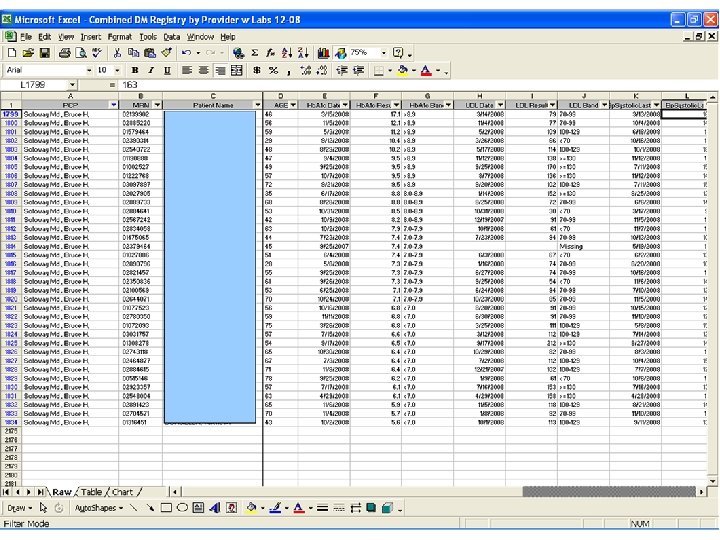Select the Rectangle drawing tool
Image resolution: width=720 pixels, height=540 pixels.
[x=166, y=508]
